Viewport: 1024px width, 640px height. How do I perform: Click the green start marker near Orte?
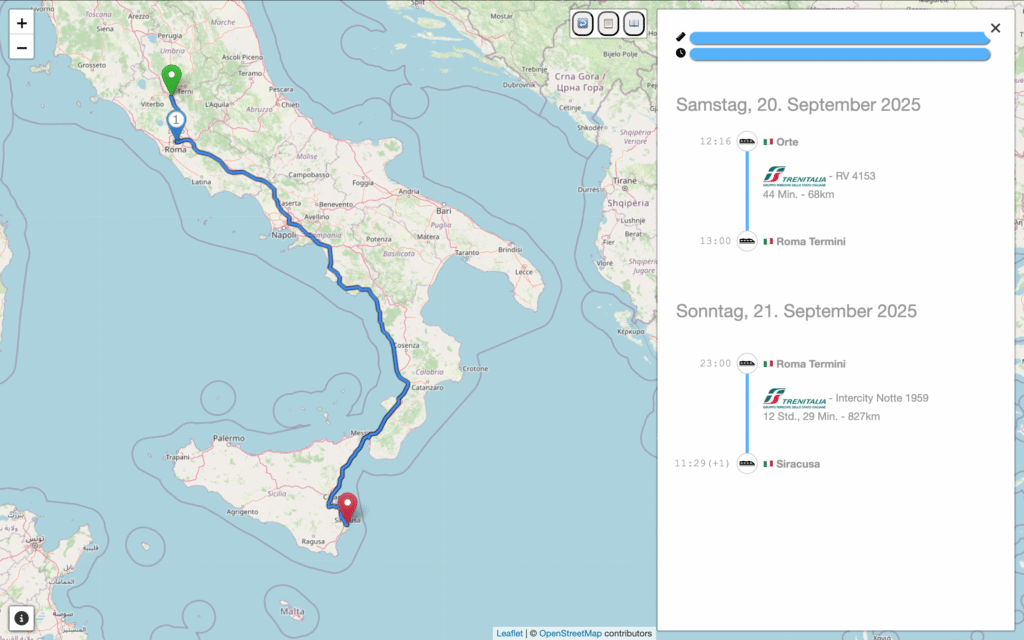click(x=172, y=79)
